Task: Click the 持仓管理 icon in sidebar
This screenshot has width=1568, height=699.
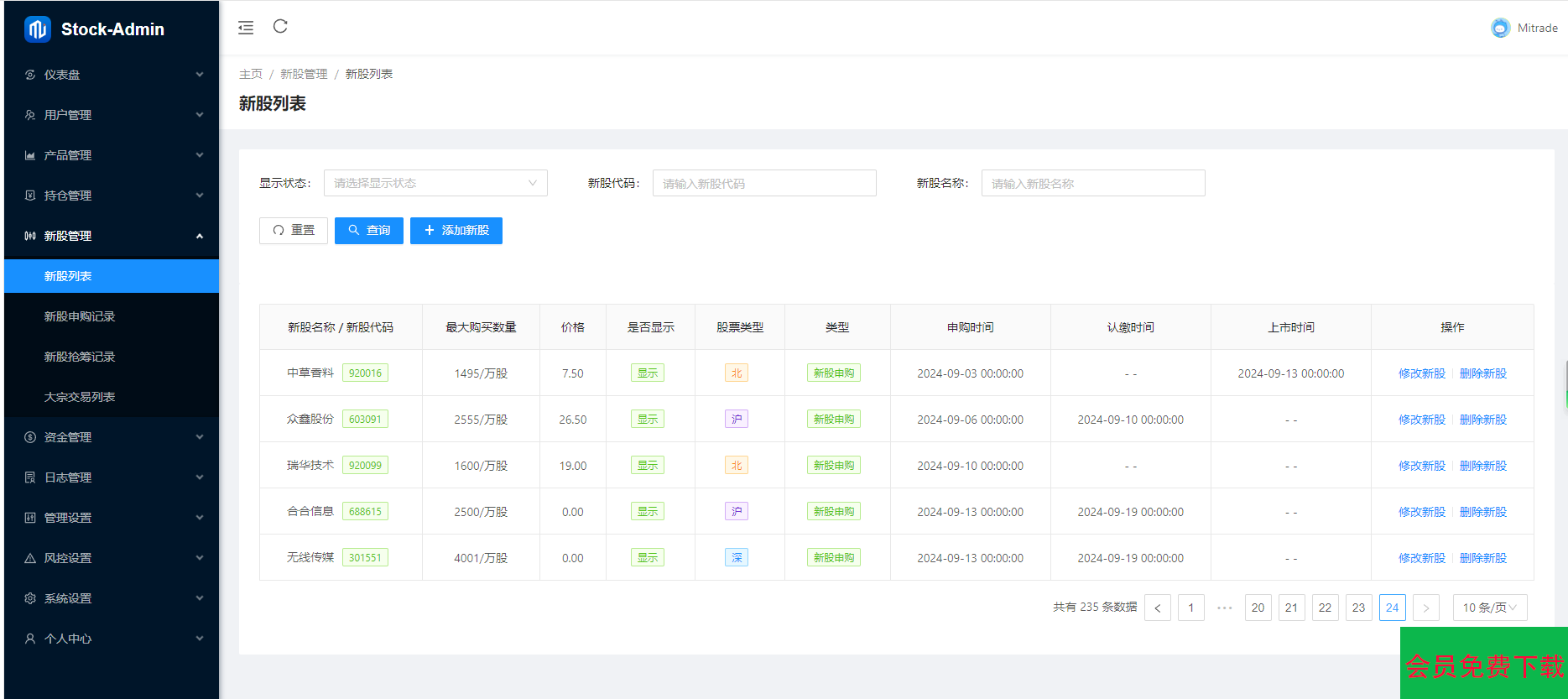Action: coord(30,196)
